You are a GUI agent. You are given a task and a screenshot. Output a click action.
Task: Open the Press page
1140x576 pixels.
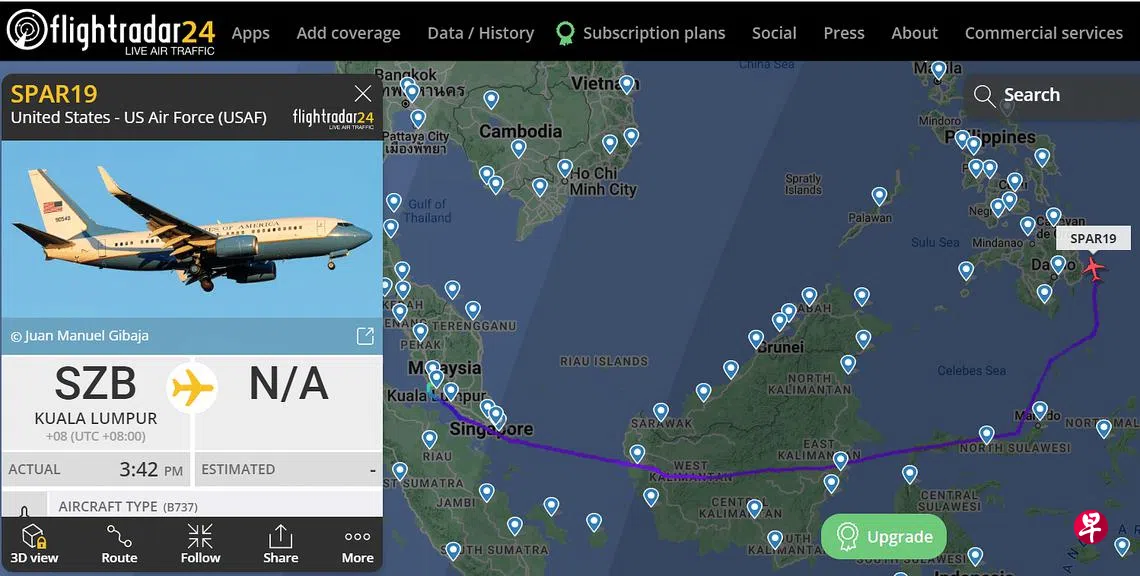pyautogui.click(x=843, y=33)
